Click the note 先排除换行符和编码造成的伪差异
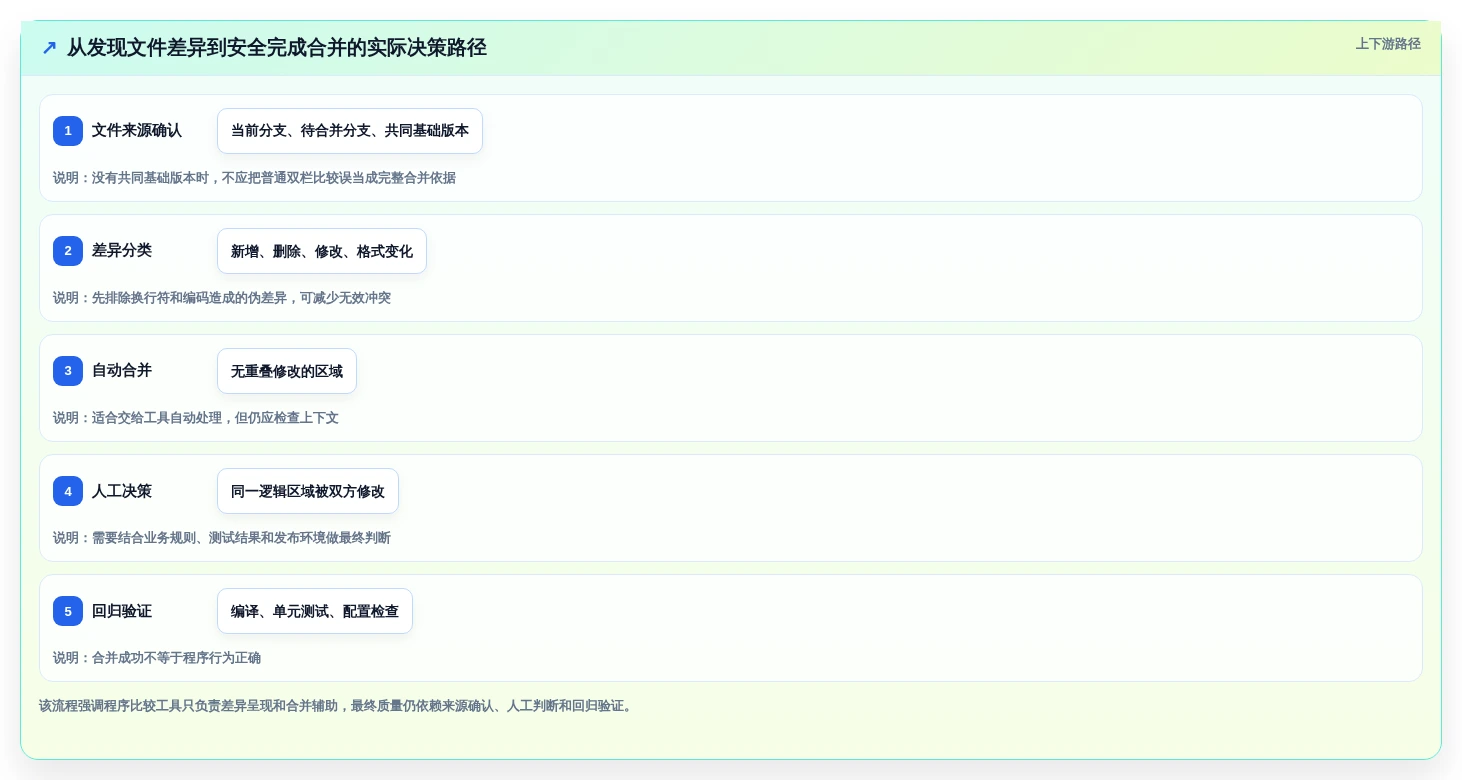This screenshot has height=780, width=1462. tap(222, 298)
